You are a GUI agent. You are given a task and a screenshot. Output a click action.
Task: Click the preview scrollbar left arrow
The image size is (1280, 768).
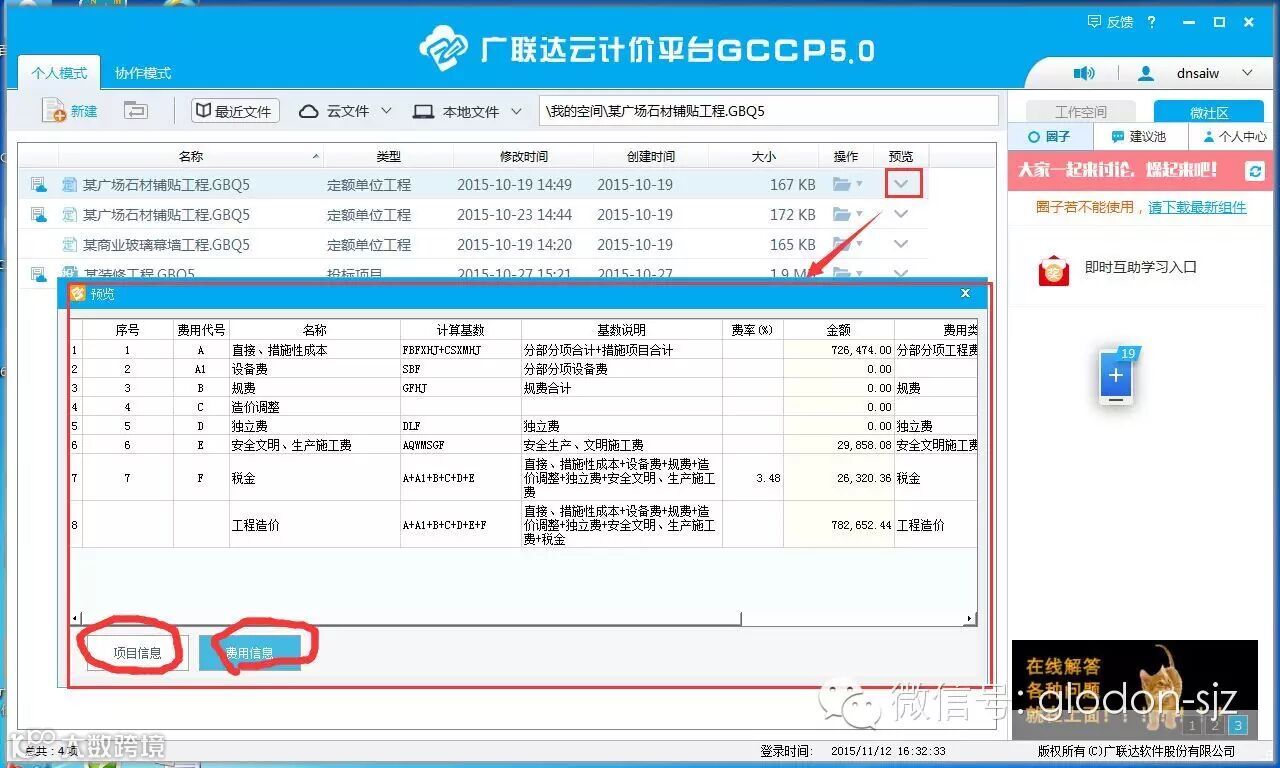click(75, 618)
